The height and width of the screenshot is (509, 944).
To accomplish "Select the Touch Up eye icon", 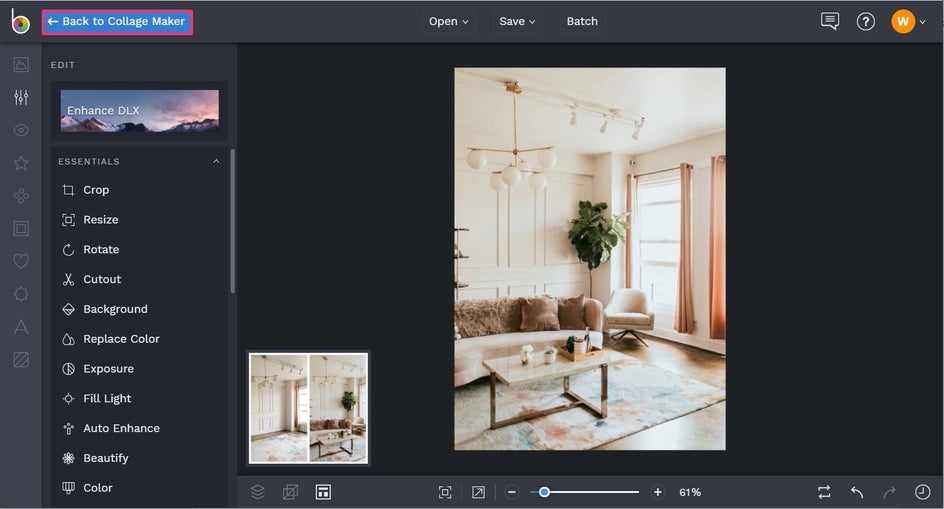I will click(x=21, y=130).
